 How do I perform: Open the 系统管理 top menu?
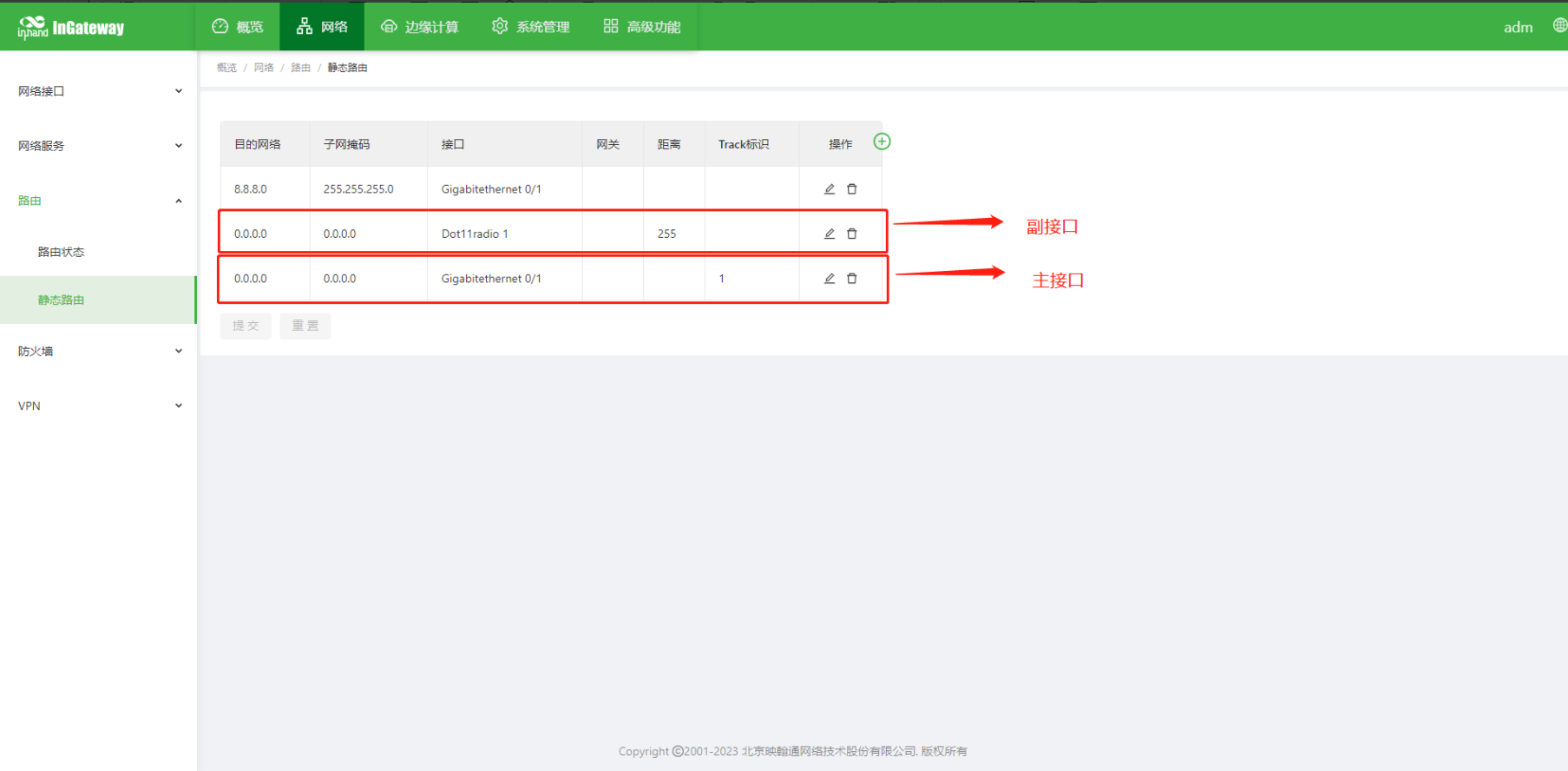531,27
